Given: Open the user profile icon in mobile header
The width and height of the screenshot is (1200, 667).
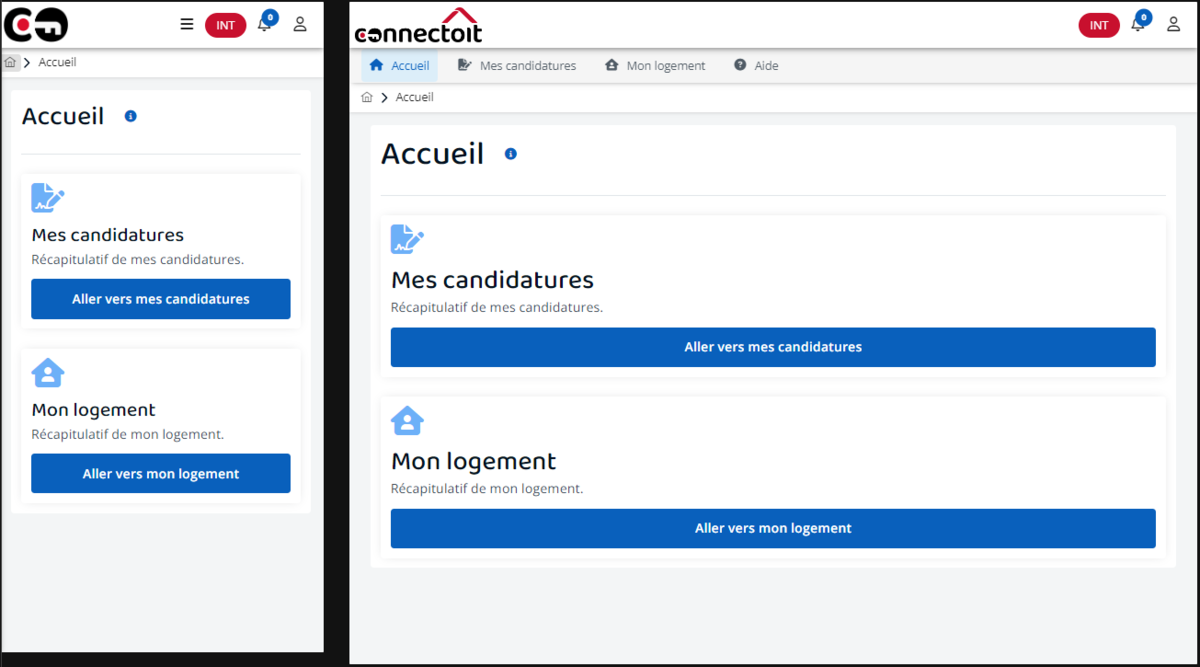Looking at the screenshot, I should 300,24.
